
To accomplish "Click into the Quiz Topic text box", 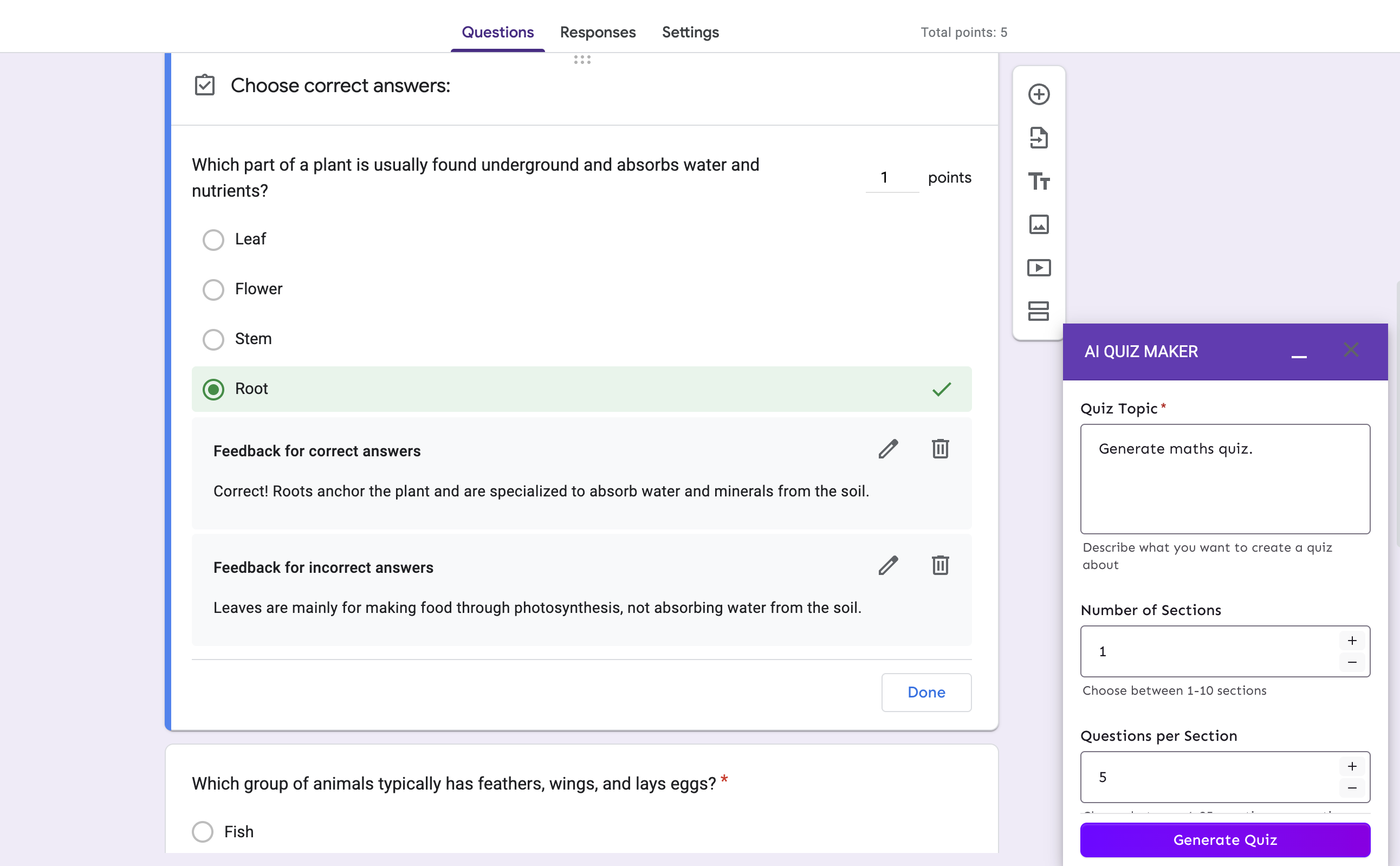I will point(1224,479).
